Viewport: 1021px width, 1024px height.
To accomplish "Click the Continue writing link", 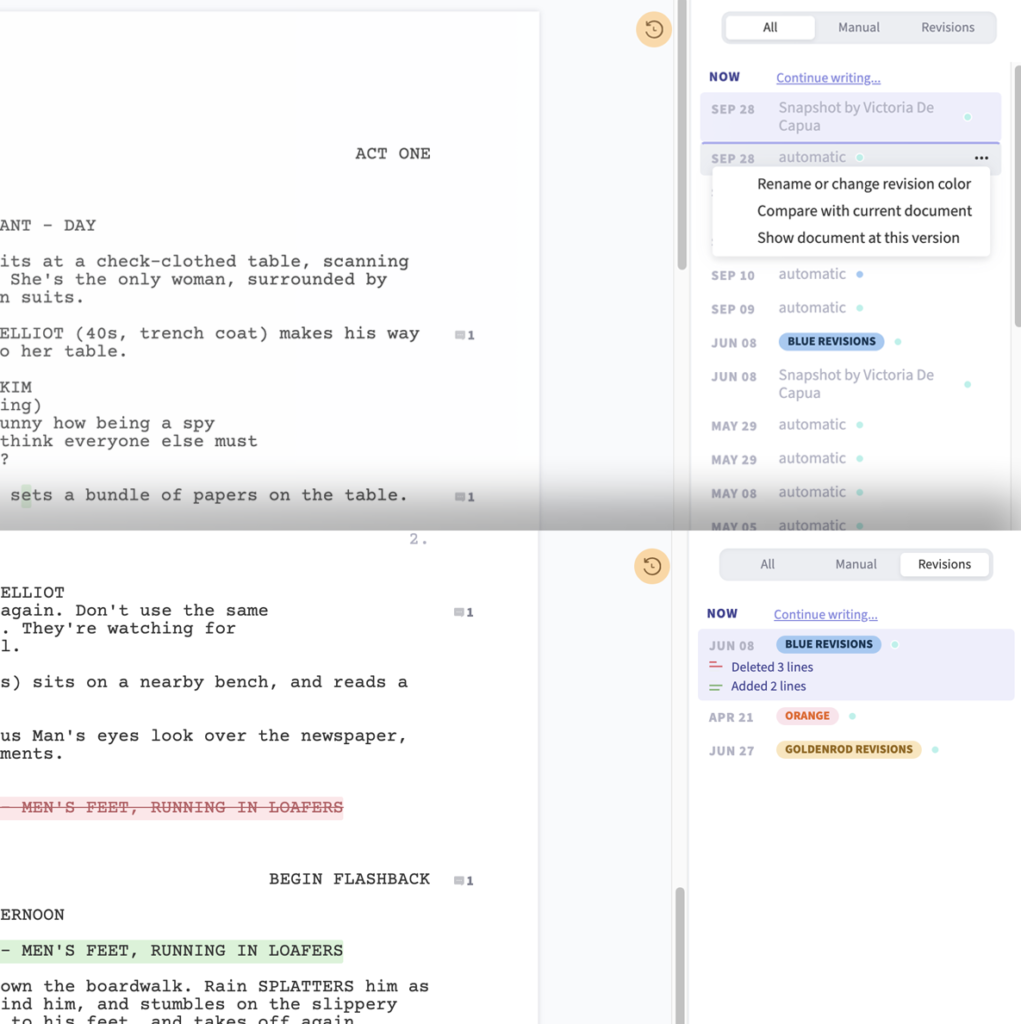I will click(x=827, y=77).
